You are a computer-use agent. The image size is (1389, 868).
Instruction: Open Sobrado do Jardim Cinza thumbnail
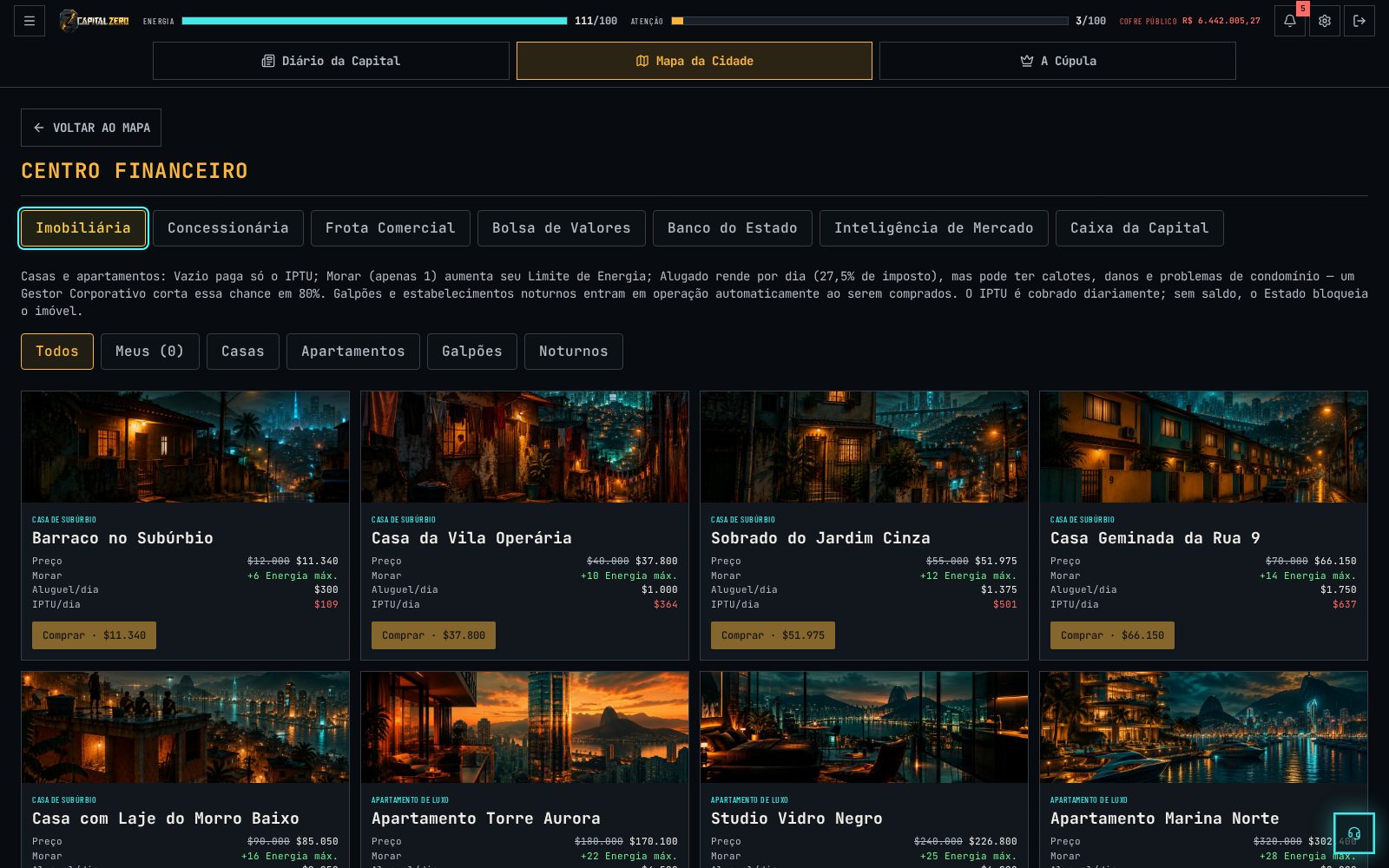point(865,447)
